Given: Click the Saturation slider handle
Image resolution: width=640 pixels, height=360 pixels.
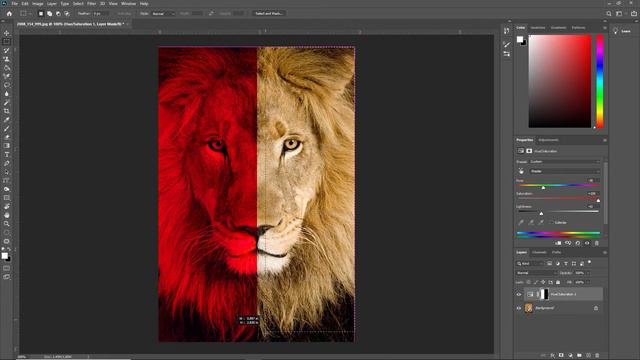Looking at the screenshot, I should (x=598, y=200).
